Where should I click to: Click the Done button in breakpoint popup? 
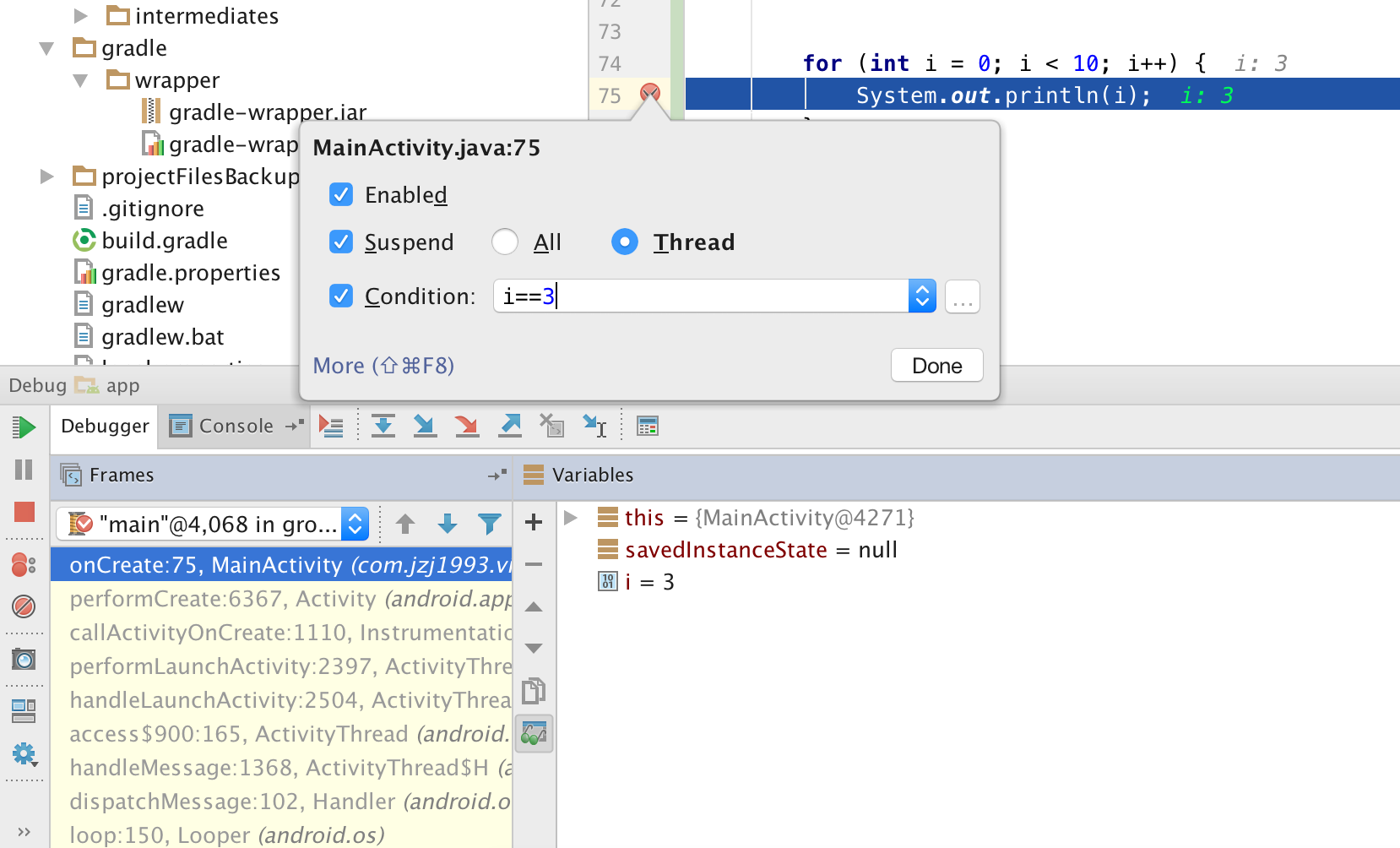(x=936, y=365)
